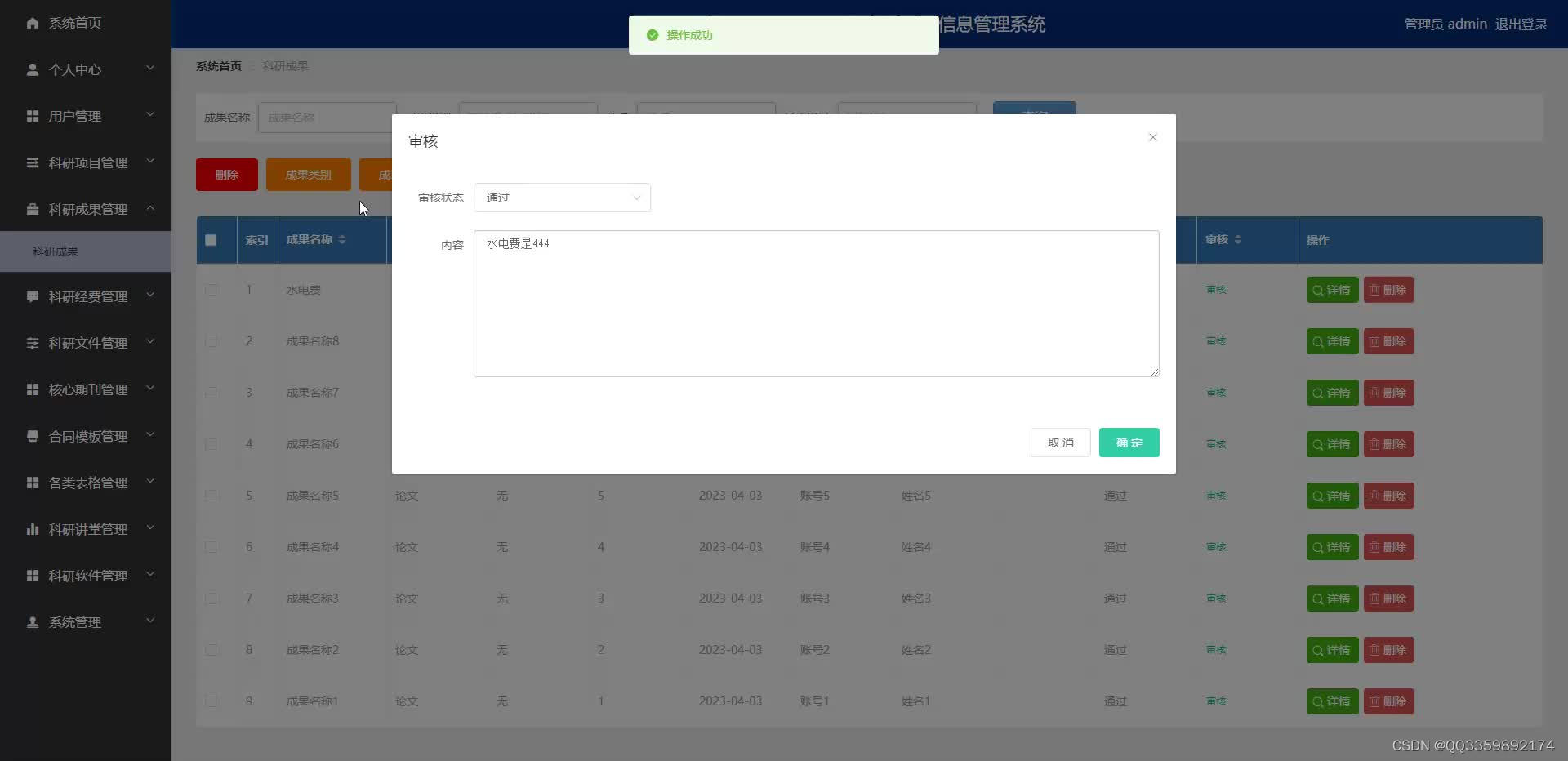
Task: Check the box for row 成果名称5
Action: pos(211,496)
